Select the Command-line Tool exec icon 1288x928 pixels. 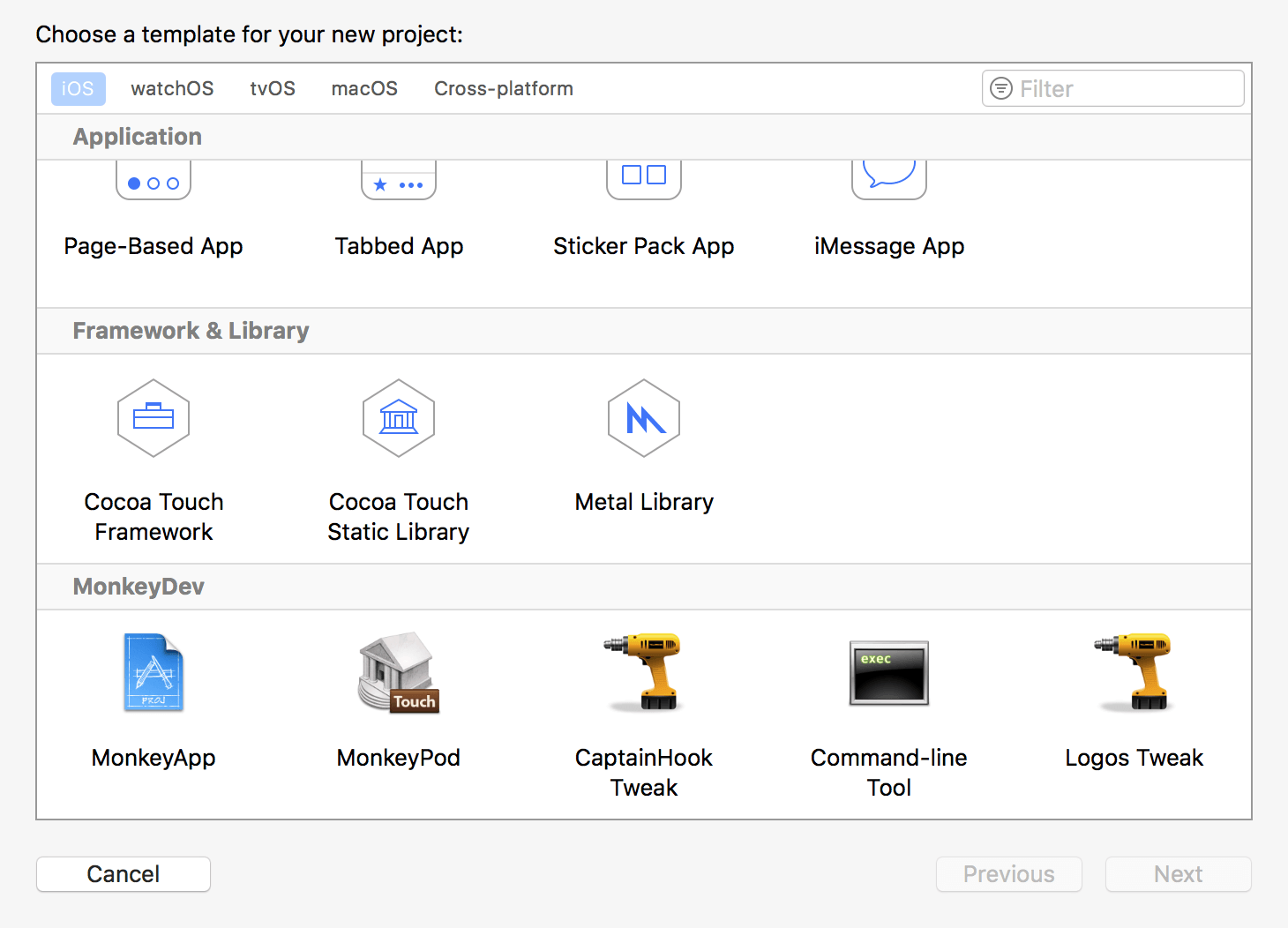(889, 673)
